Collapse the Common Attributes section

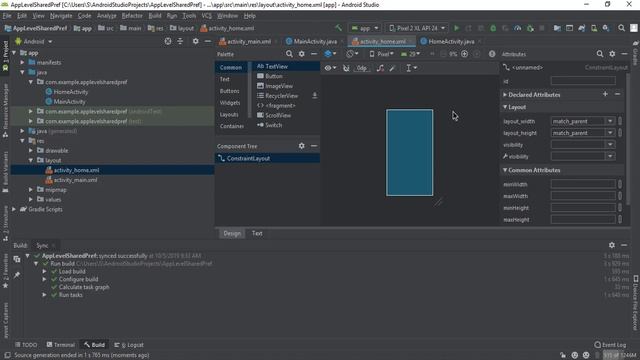click(505, 170)
